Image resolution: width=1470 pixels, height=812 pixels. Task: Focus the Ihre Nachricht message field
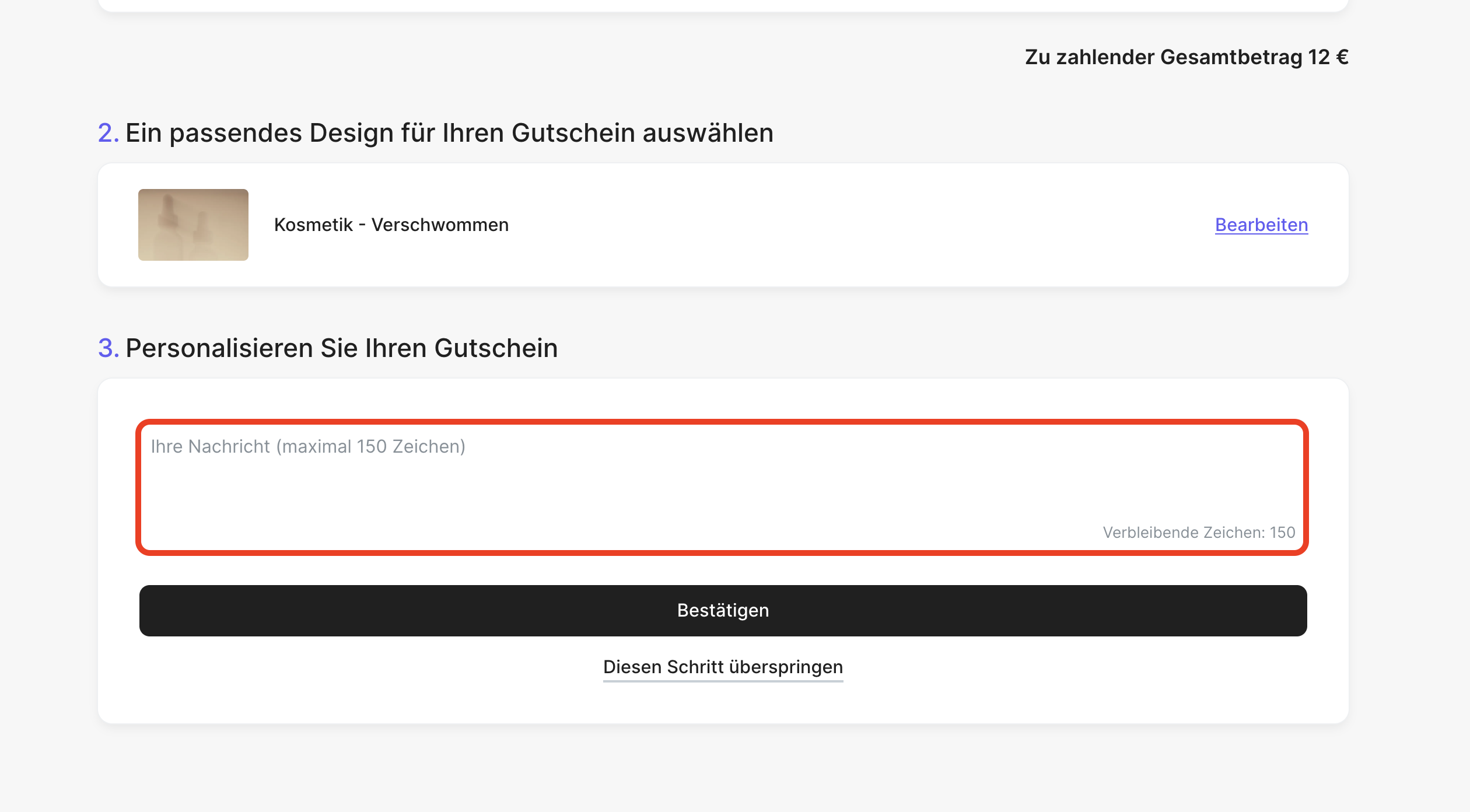[x=721, y=478]
